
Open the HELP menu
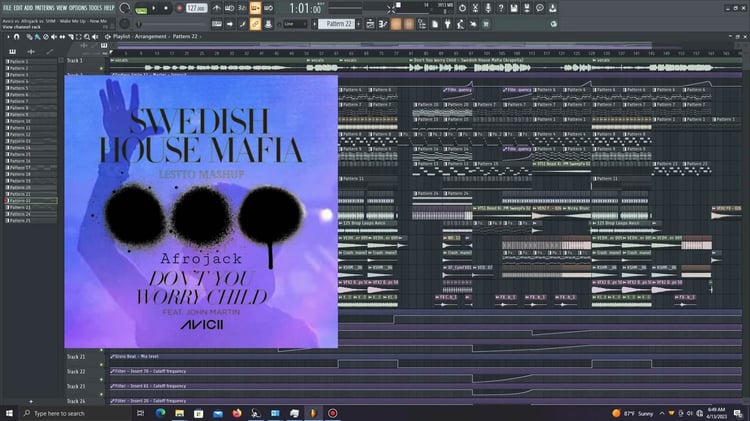tap(109, 8)
